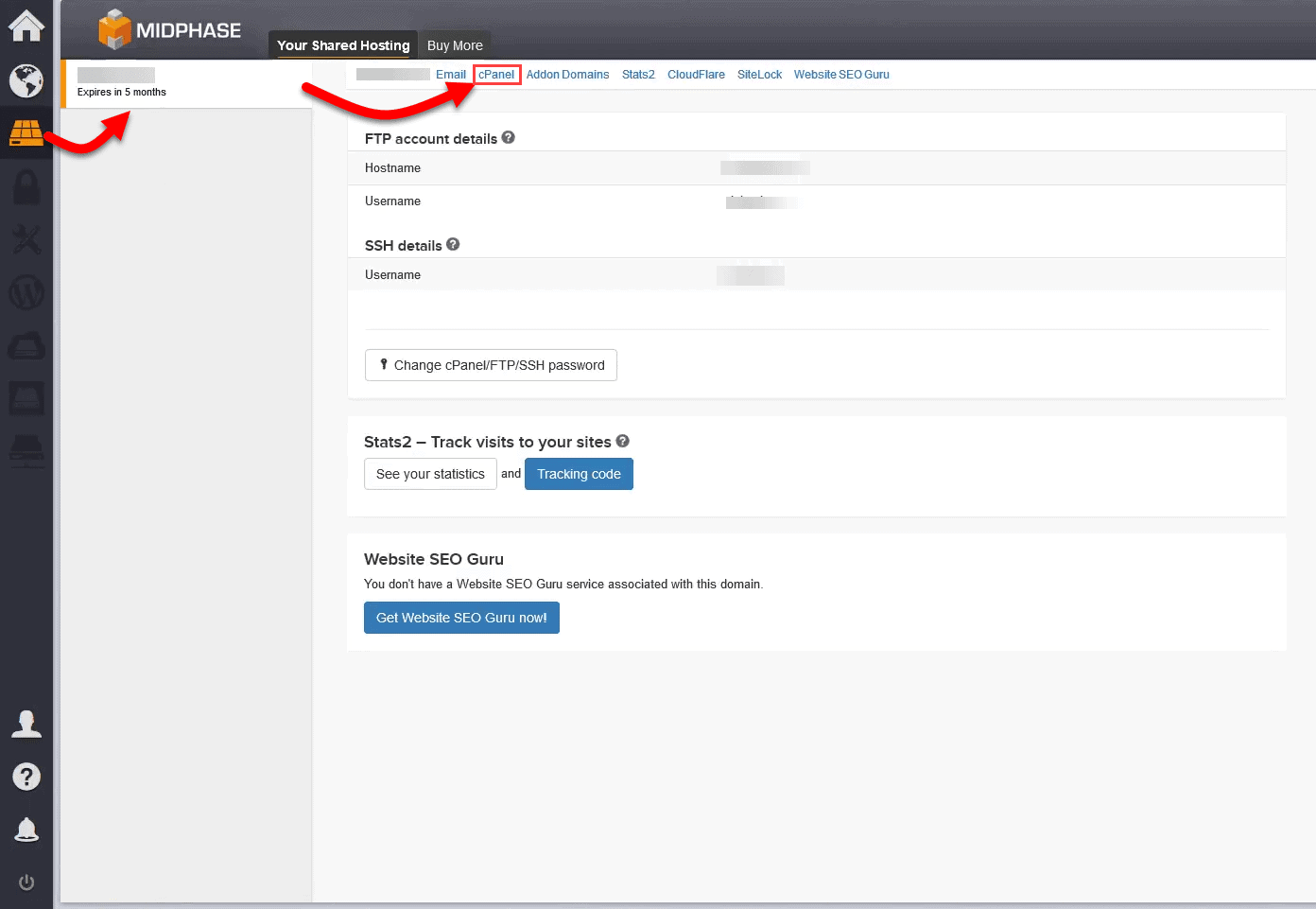Open Addon Domains
1316x909 pixels.
pyautogui.click(x=567, y=74)
